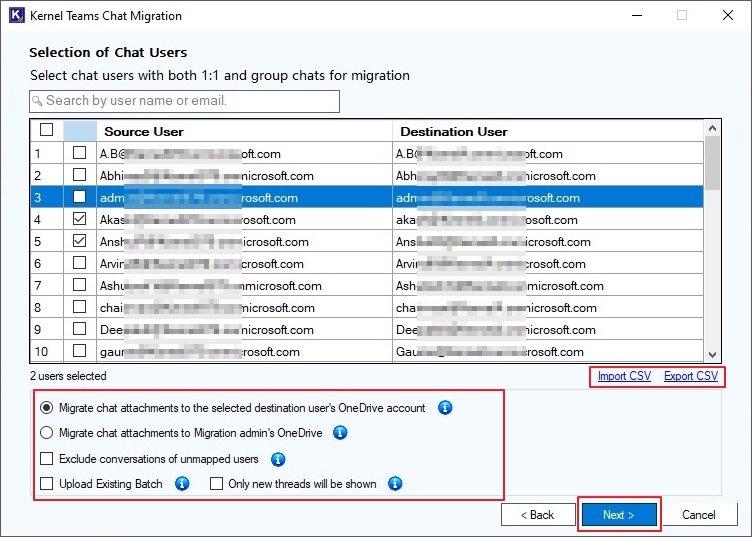The width and height of the screenshot is (752, 537).
Task: Enable Only new threads will be shown
Action: point(216,483)
